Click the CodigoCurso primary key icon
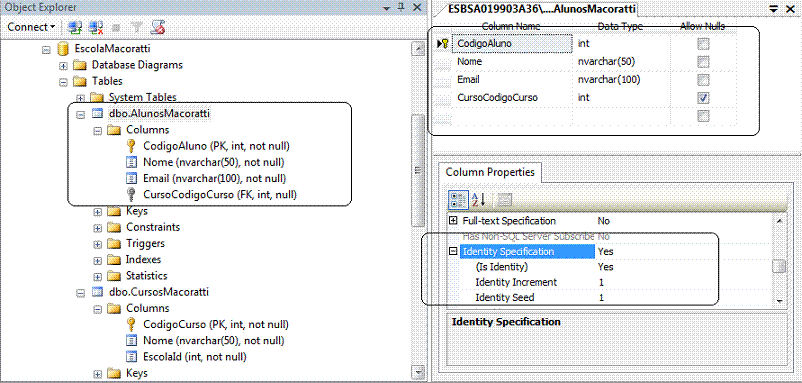 131,324
